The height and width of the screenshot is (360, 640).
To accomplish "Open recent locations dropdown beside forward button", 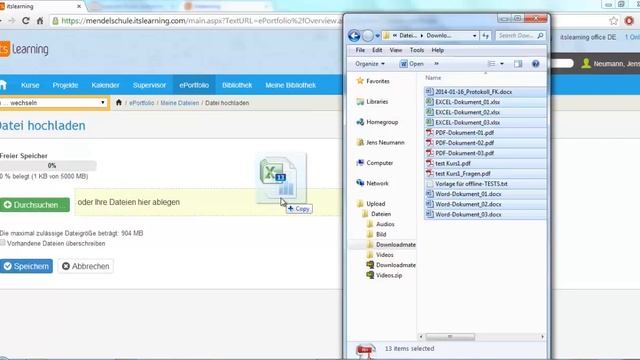I will (x=377, y=36).
